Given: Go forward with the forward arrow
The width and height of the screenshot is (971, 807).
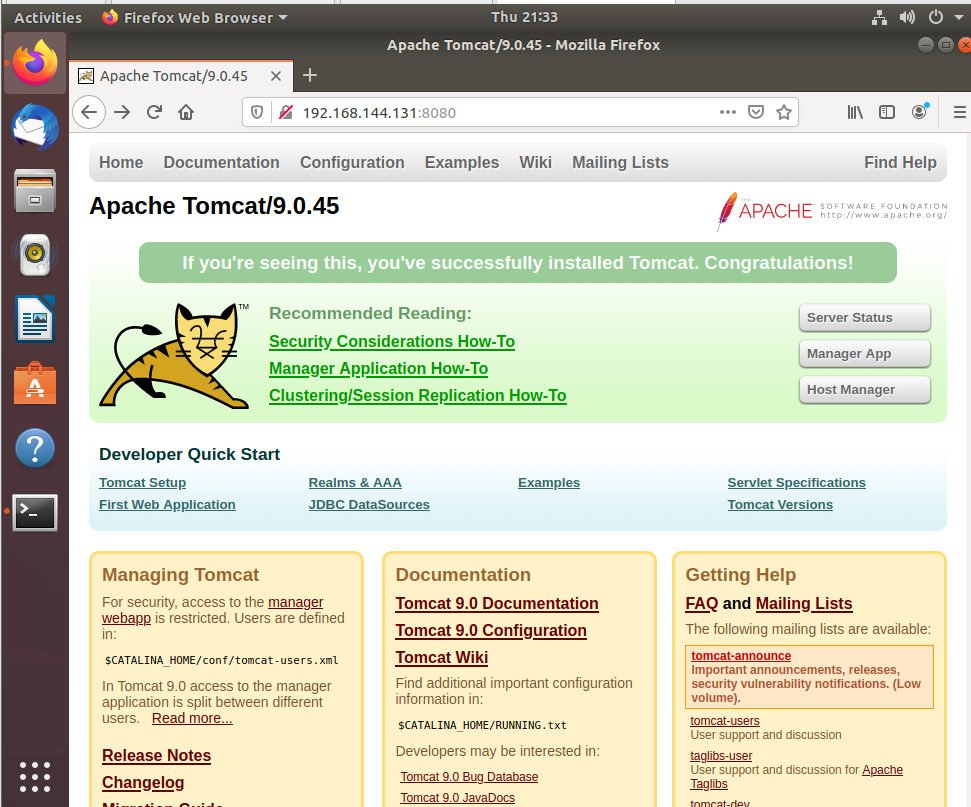Looking at the screenshot, I should pyautogui.click(x=122, y=113).
